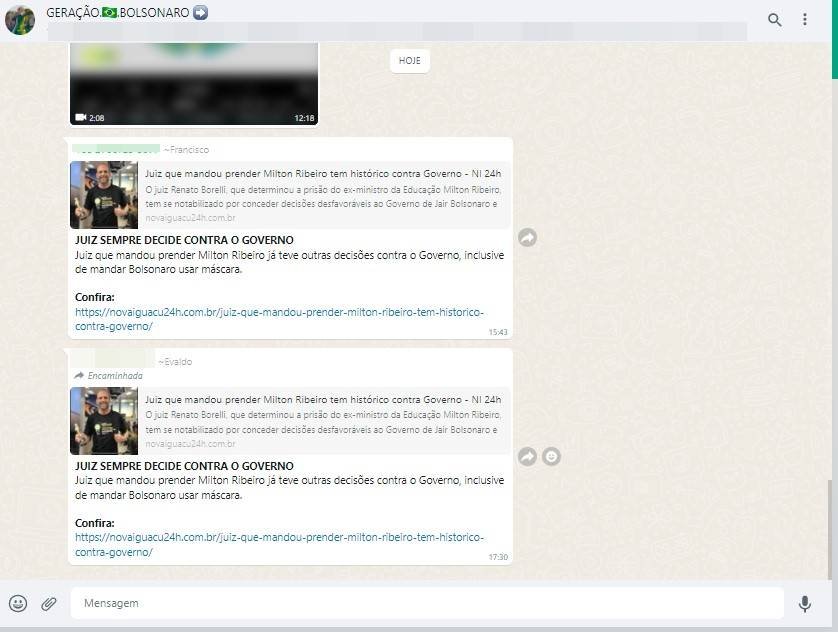
Task: Open the emoji picker in composer
Action: pos(18,603)
